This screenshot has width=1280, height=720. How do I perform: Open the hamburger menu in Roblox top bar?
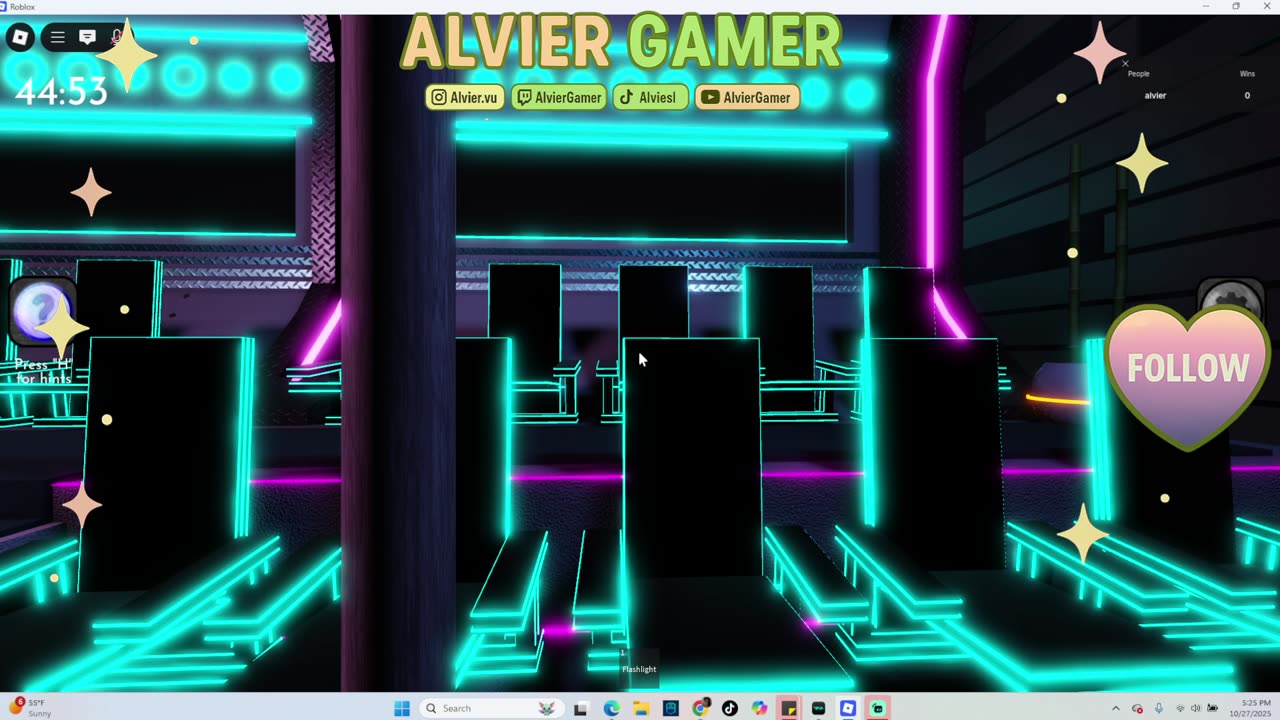point(58,38)
